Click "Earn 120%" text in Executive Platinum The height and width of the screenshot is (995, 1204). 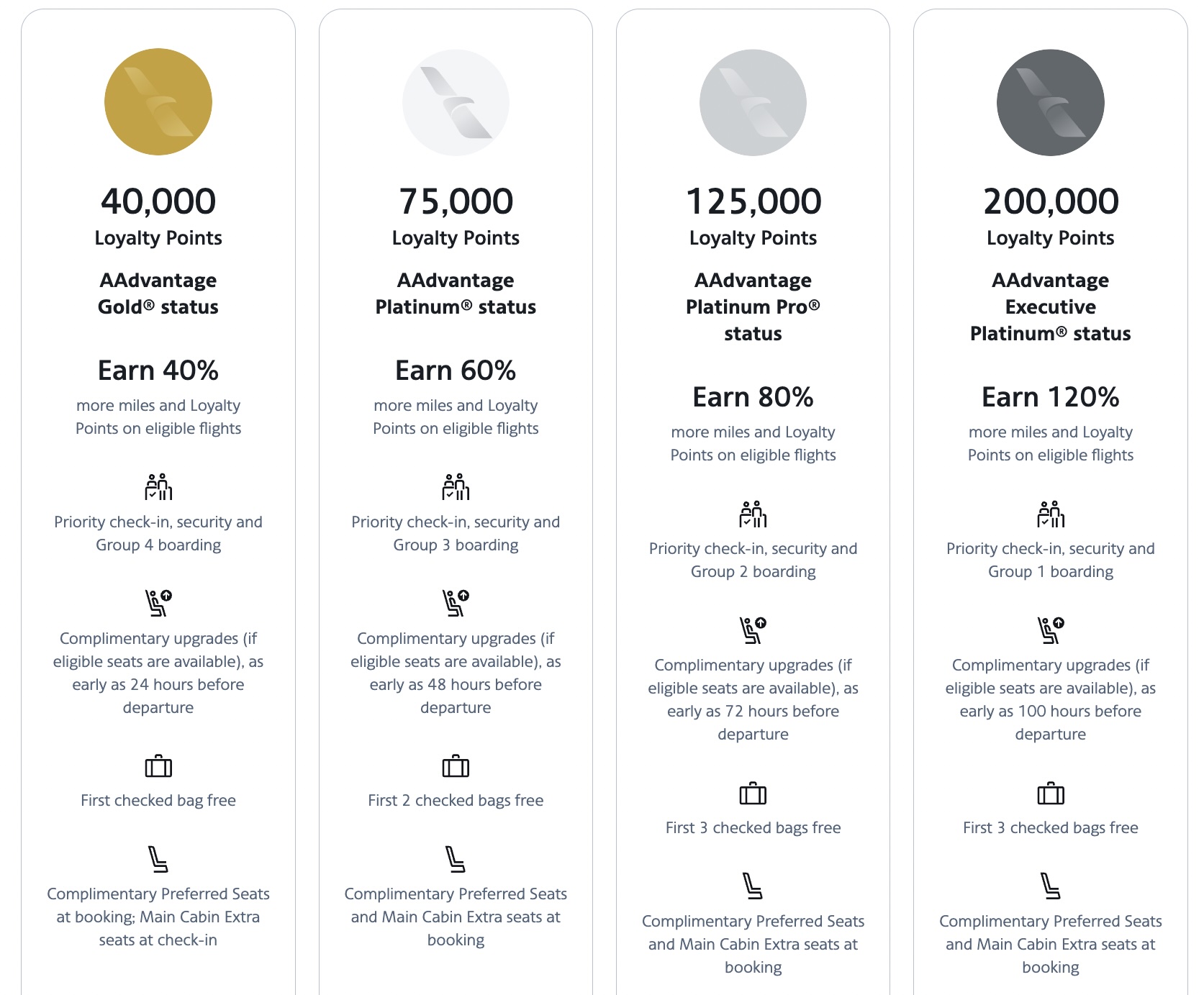[1050, 398]
